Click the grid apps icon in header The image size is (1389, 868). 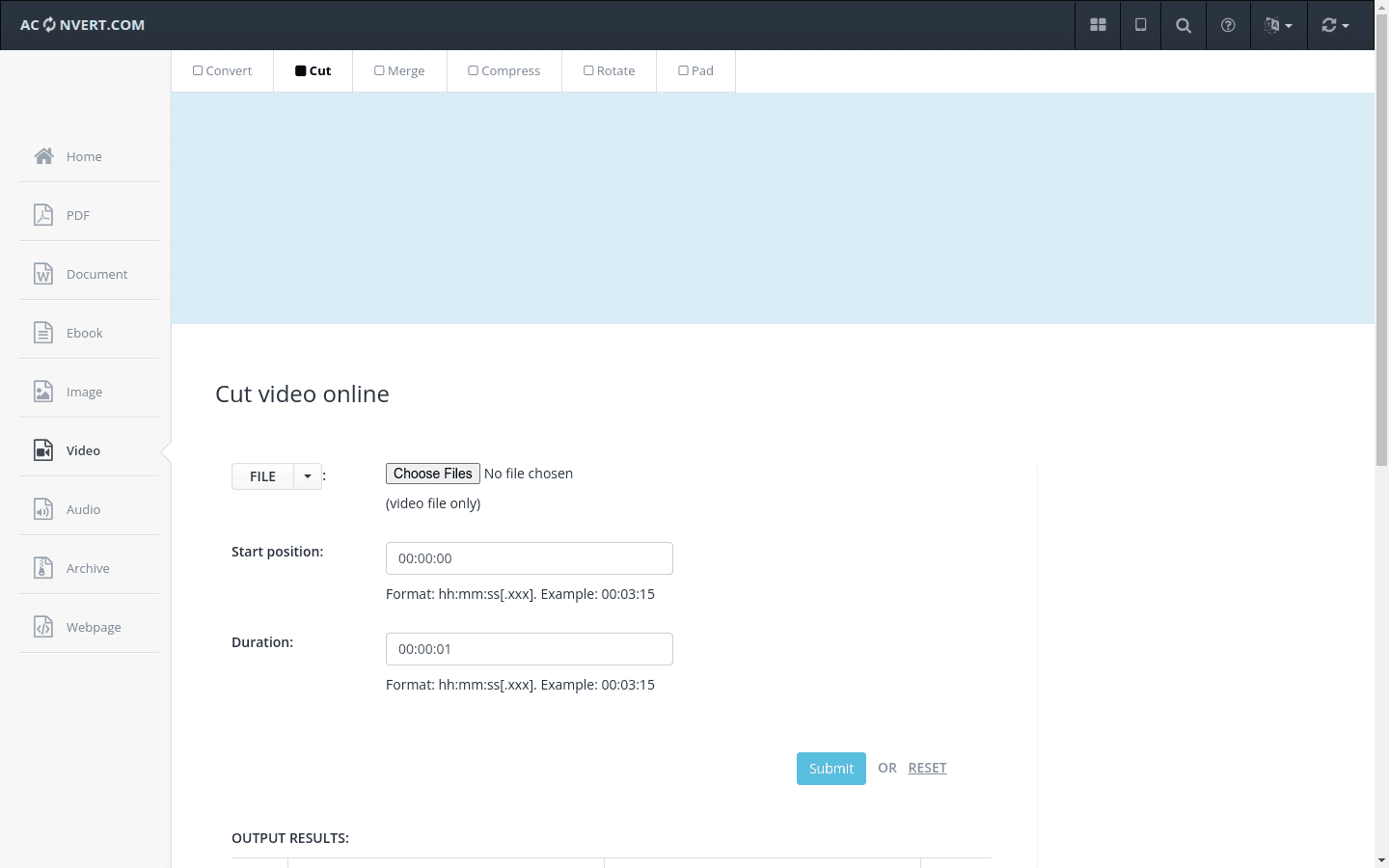1098,25
